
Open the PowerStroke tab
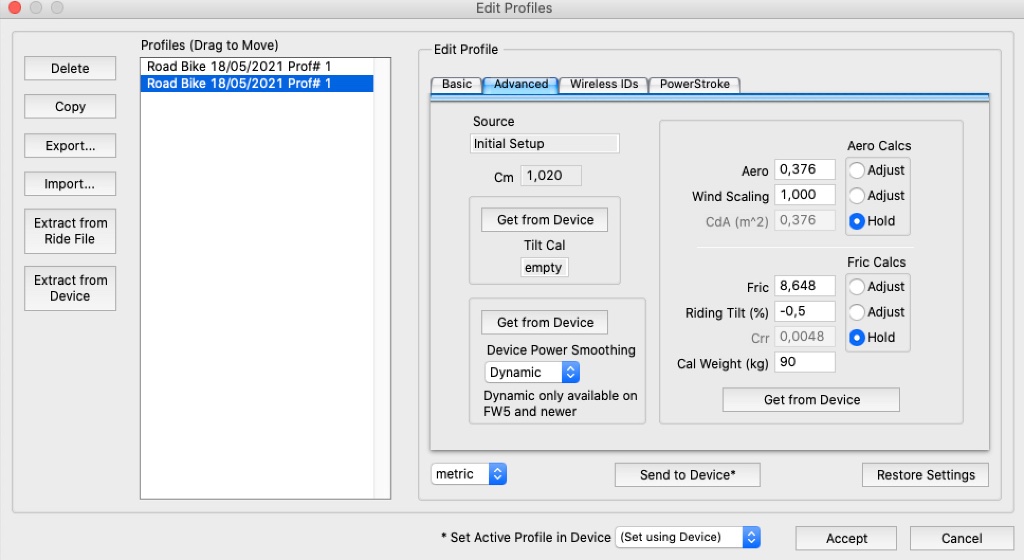point(694,84)
